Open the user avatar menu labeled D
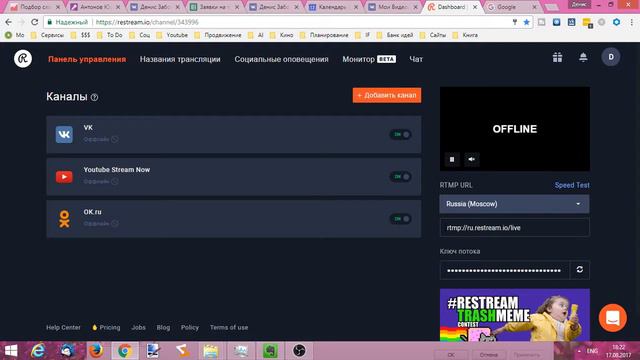This screenshot has width=640, height=360. click(x=611, y=57)
